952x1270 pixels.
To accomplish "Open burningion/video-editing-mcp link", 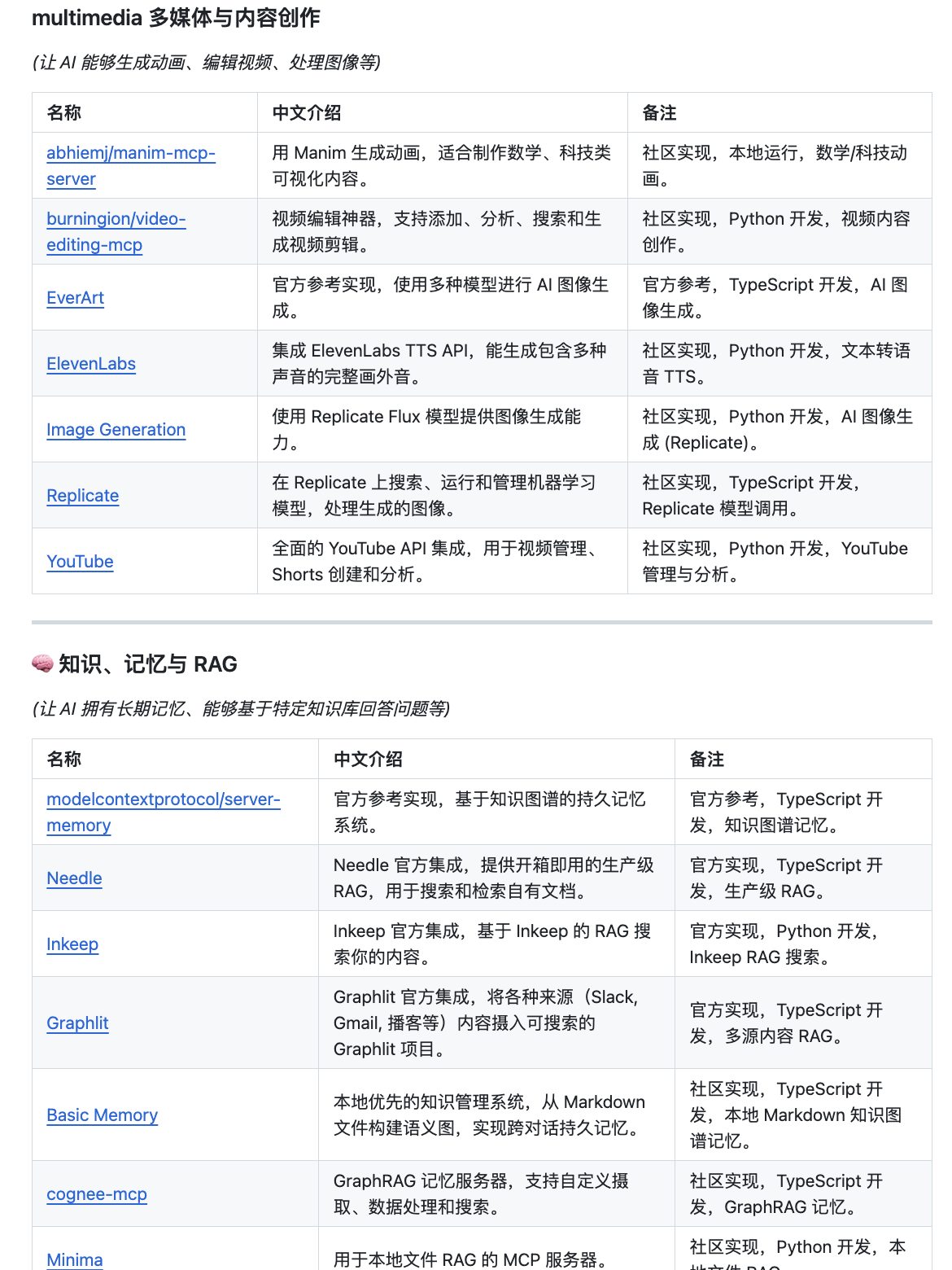I will coord(116,232).
